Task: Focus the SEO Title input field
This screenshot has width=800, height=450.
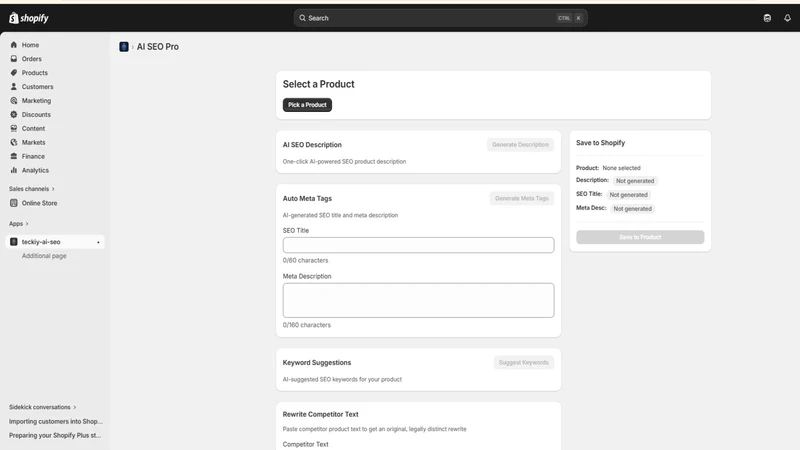Action: click(418, 245)
